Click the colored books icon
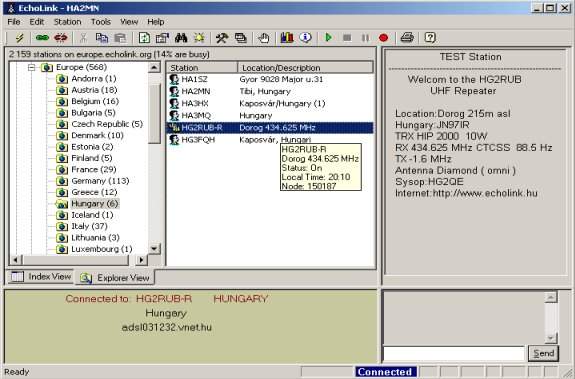Viewport: 575px width, 379px height. click(x=287, y=37)
